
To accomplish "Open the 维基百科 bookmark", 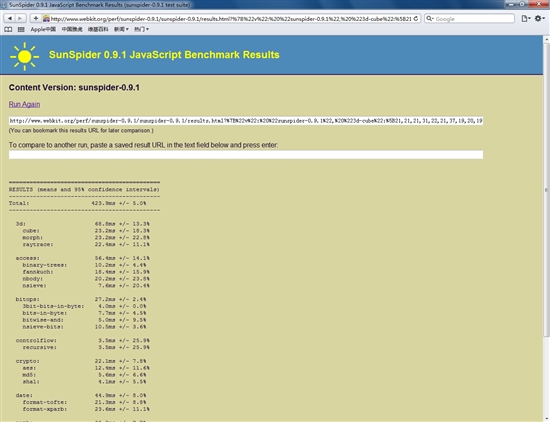I will coord(98,29).
